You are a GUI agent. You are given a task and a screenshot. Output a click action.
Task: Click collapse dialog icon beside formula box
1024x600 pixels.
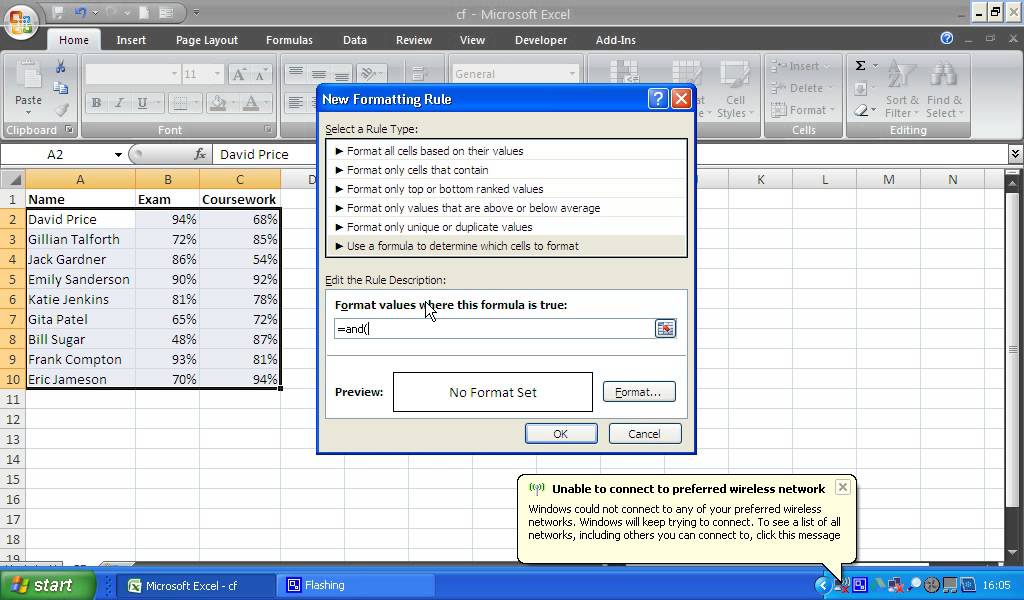[665, 328]
